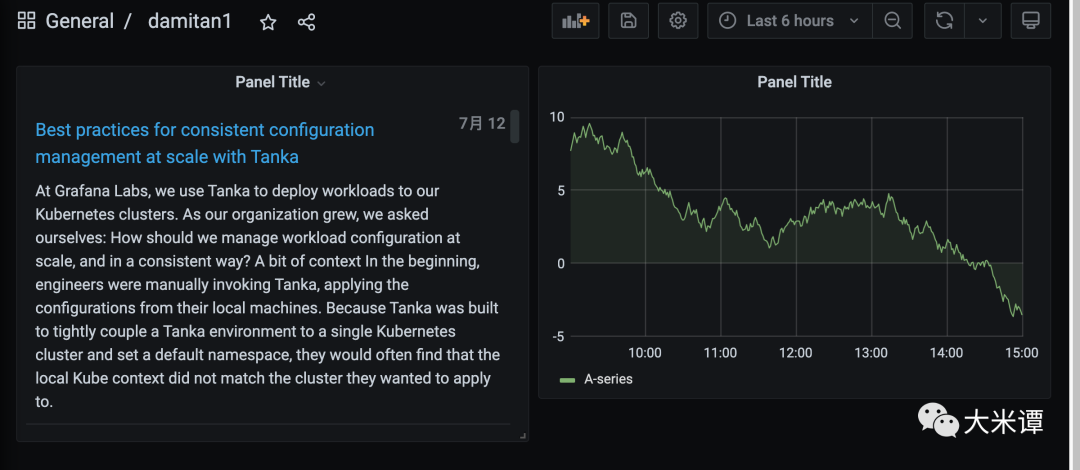Viewport: 1080px width, 470px height.
Task: Click the news panel resize handle
Action: (x=522, y=436)
